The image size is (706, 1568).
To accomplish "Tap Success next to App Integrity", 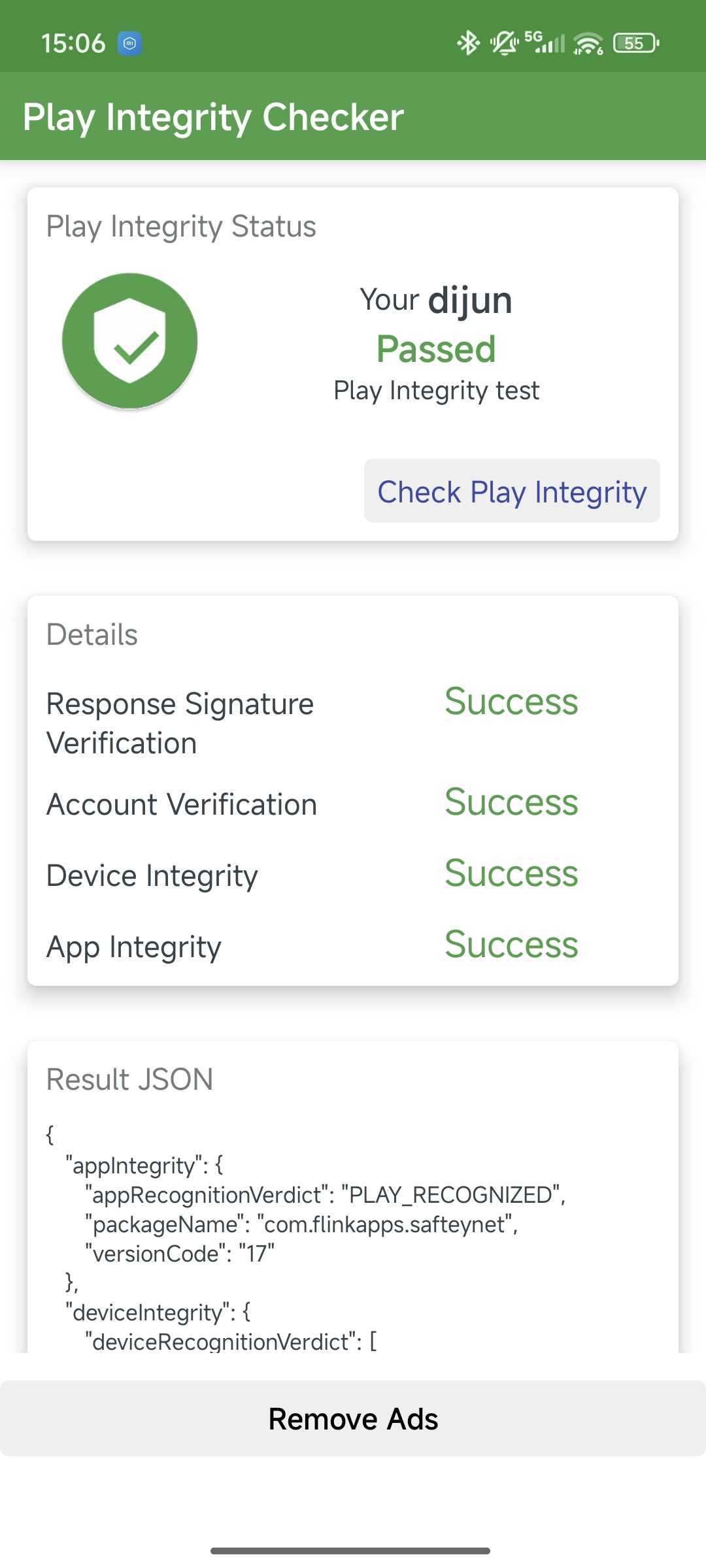I will (511, 944).
